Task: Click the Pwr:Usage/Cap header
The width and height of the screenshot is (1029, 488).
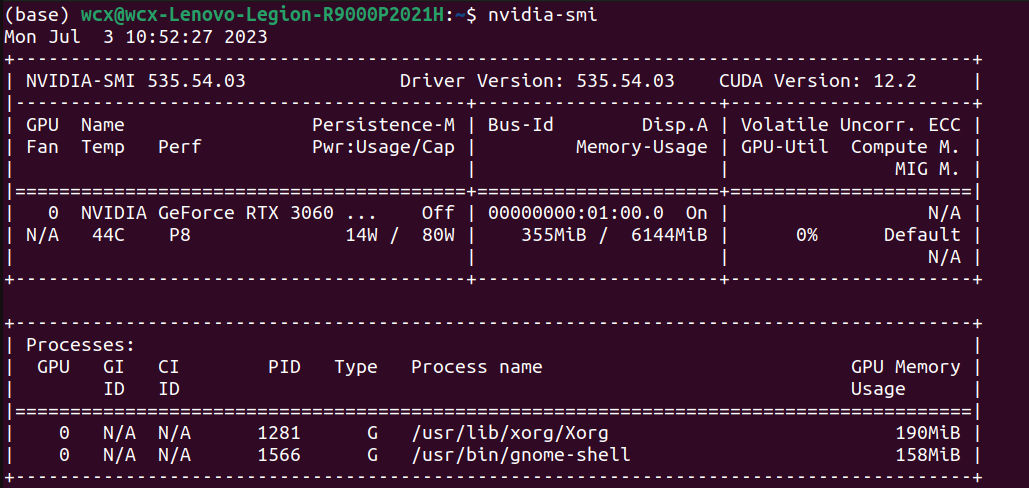Action: click(384, 148)
